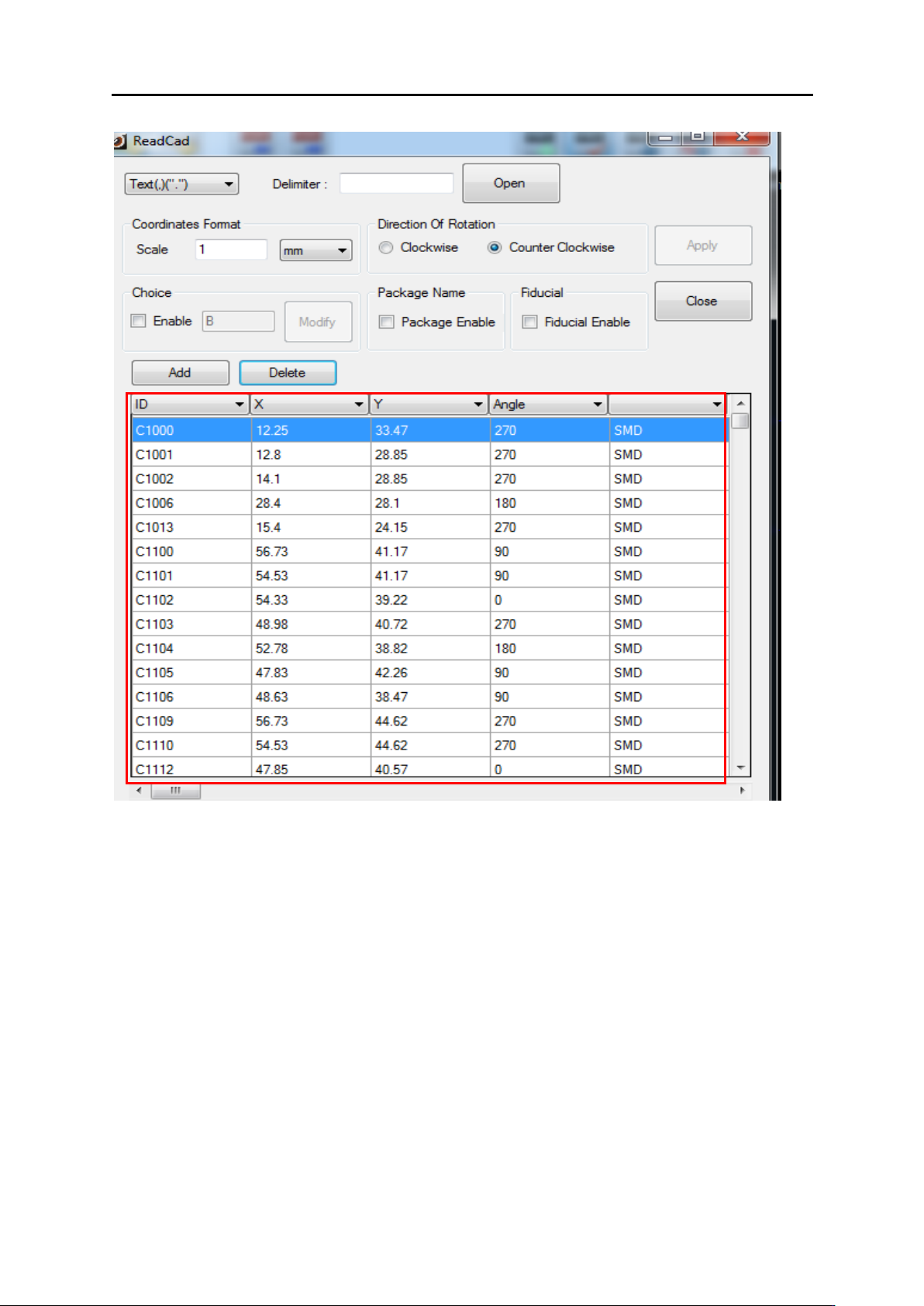Click the C1002 ID cell
The width and height of the screenshot is (924, 1306).
click(191, 479)
